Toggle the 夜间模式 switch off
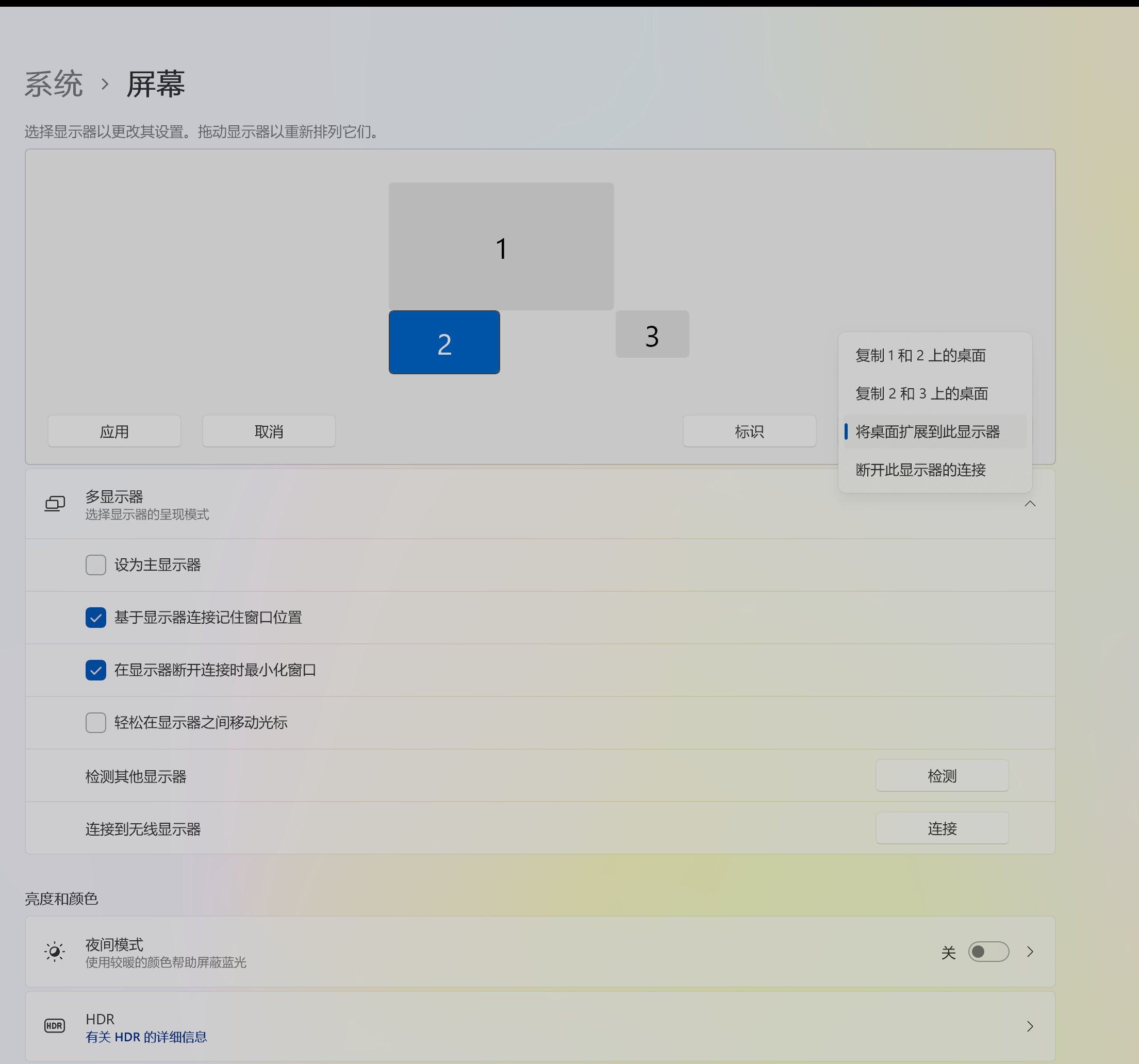The height and width of the screenshot is (1064, 1139). (x=986, y=950)
